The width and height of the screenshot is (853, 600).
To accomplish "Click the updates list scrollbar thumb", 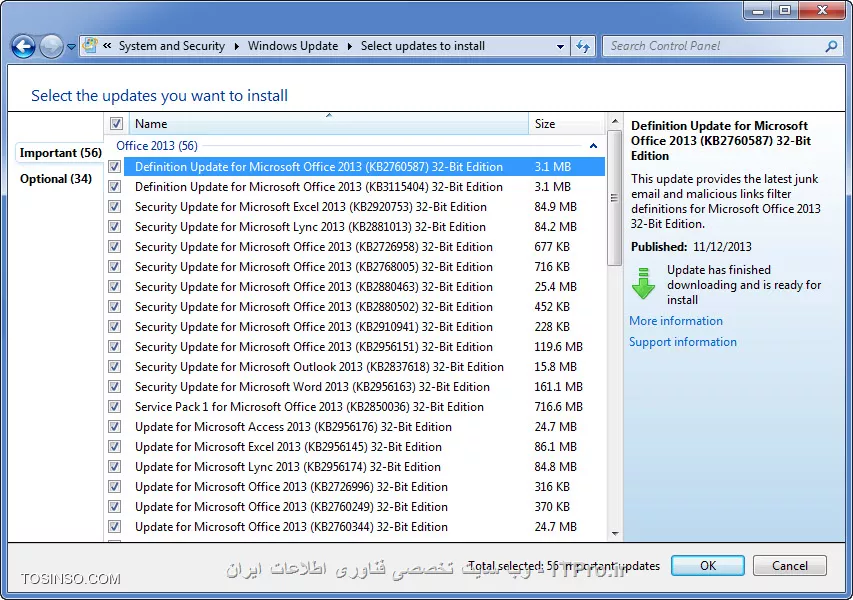I will (615, 198).
